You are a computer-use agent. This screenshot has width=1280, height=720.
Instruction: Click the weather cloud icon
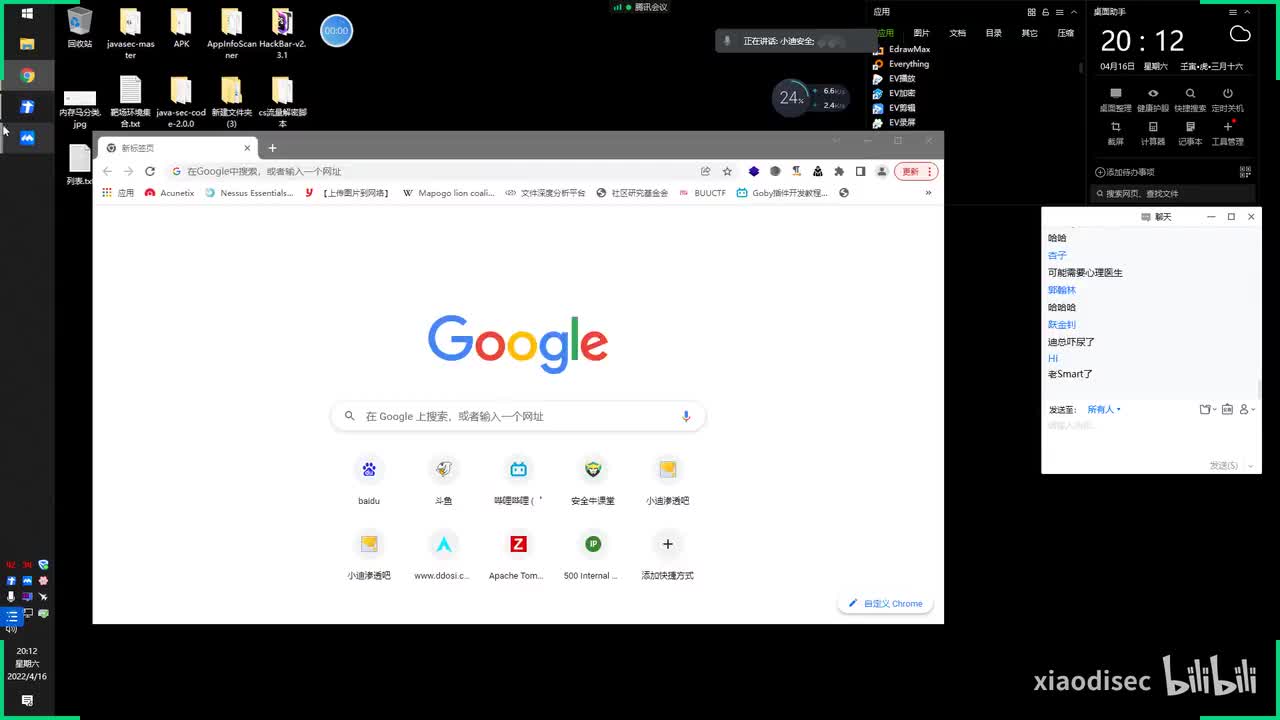coord(1240,34)
